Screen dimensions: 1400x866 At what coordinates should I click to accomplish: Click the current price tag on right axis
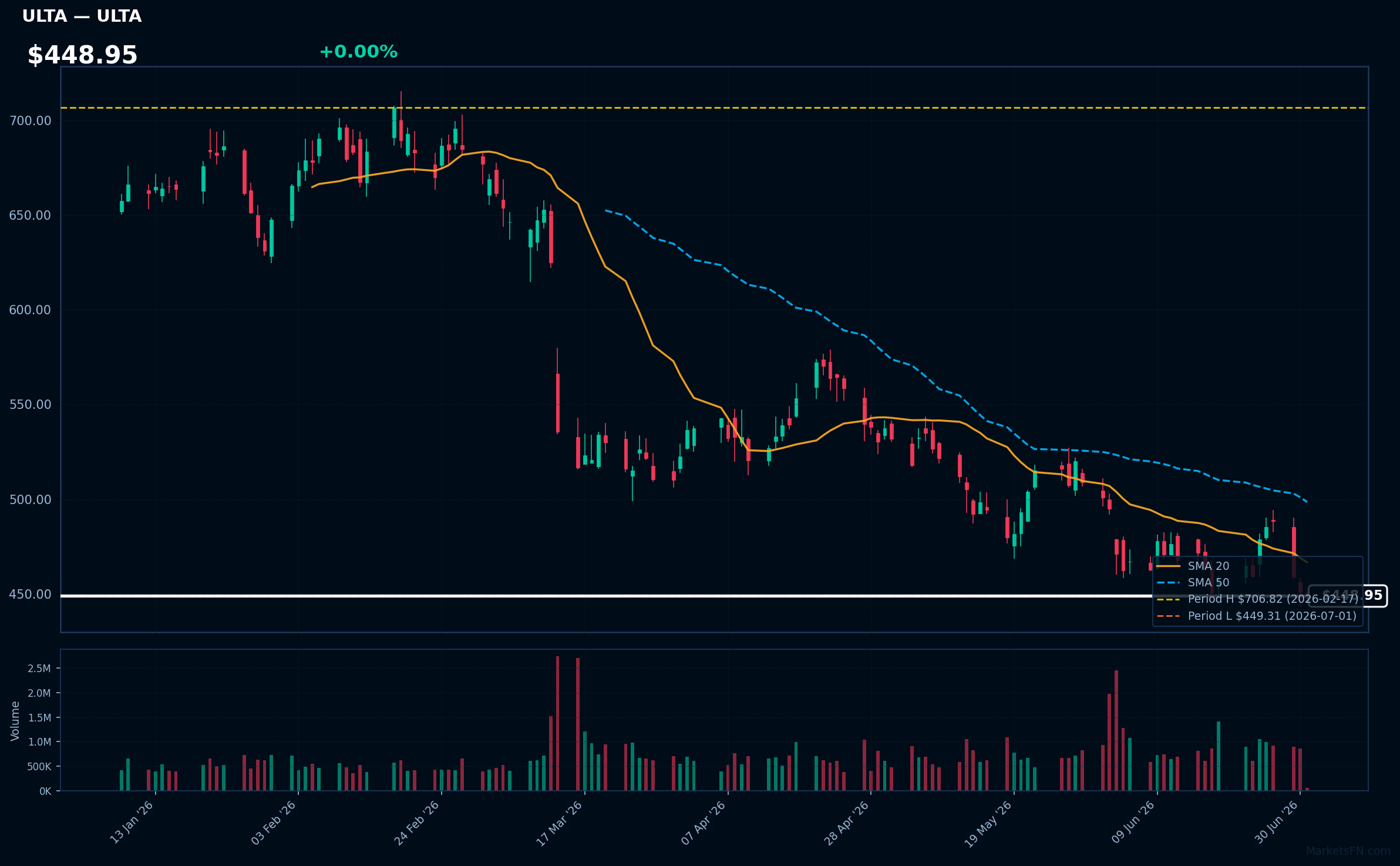(1348, 596)
